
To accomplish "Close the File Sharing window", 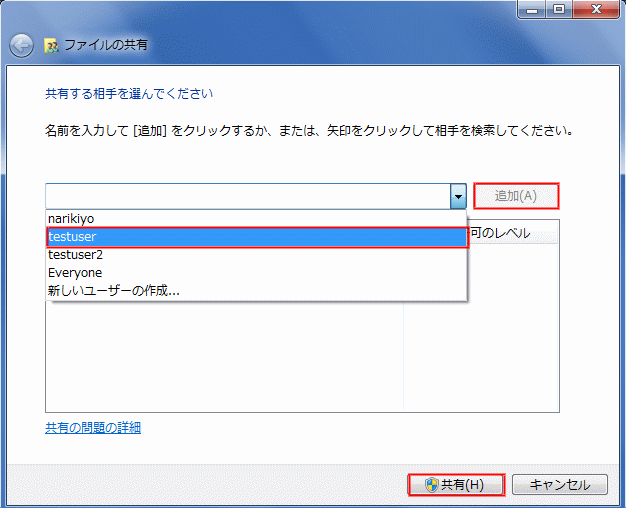I will pos(596,10).
